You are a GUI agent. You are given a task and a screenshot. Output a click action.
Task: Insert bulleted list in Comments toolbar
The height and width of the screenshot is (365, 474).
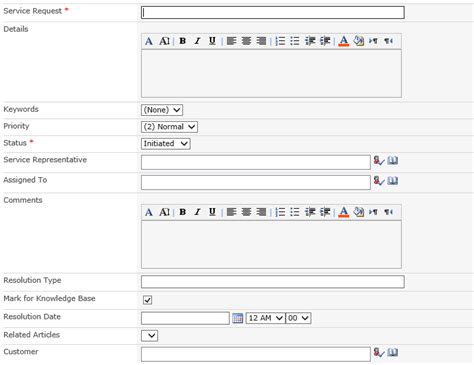tap(295, 212)
